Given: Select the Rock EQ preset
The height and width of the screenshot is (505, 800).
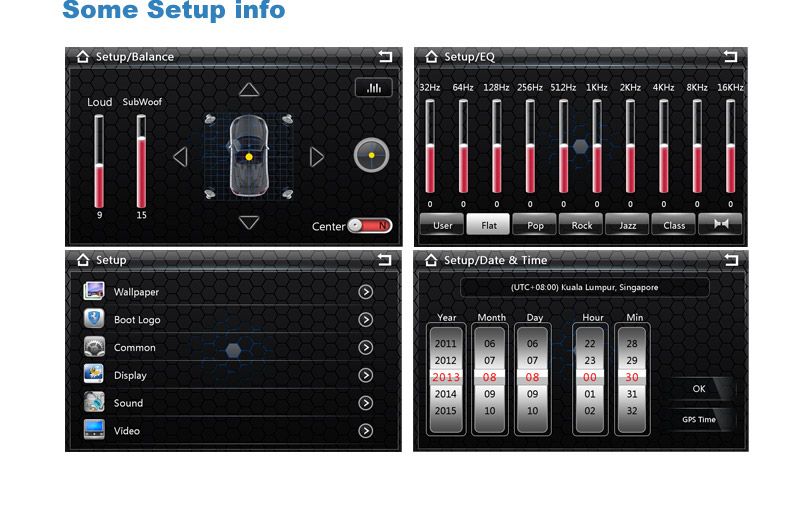Looking at the screenshot, I should (581, 225).
